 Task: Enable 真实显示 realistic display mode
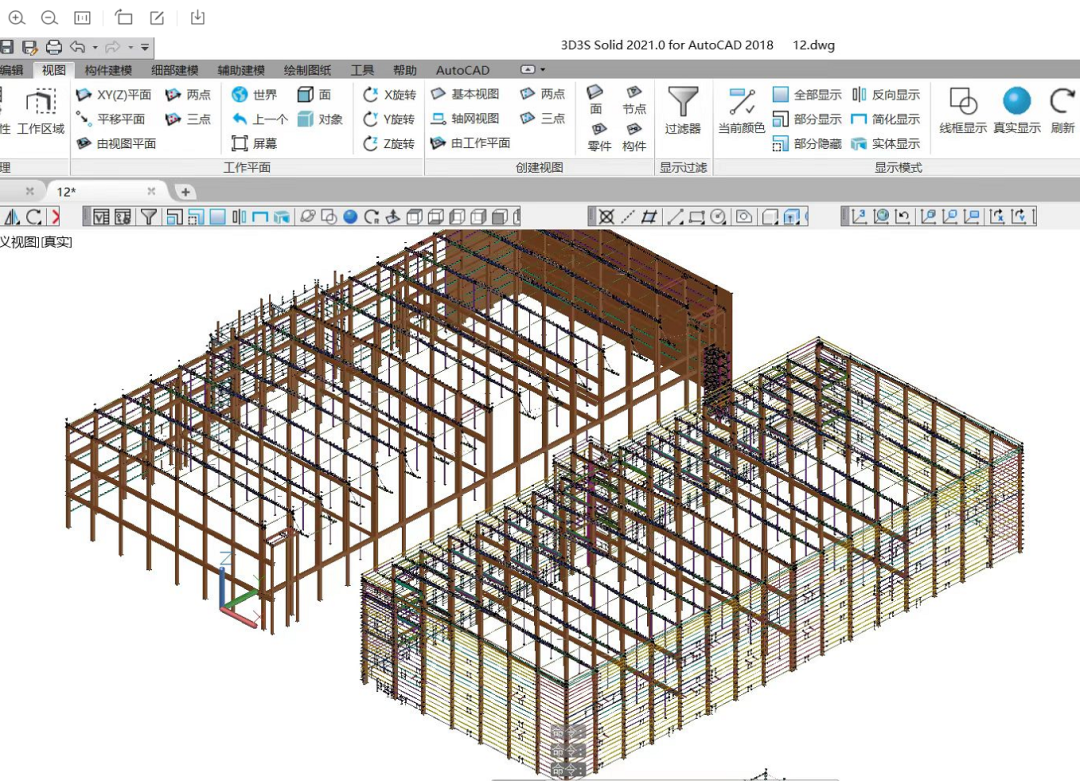(1016, 110)
